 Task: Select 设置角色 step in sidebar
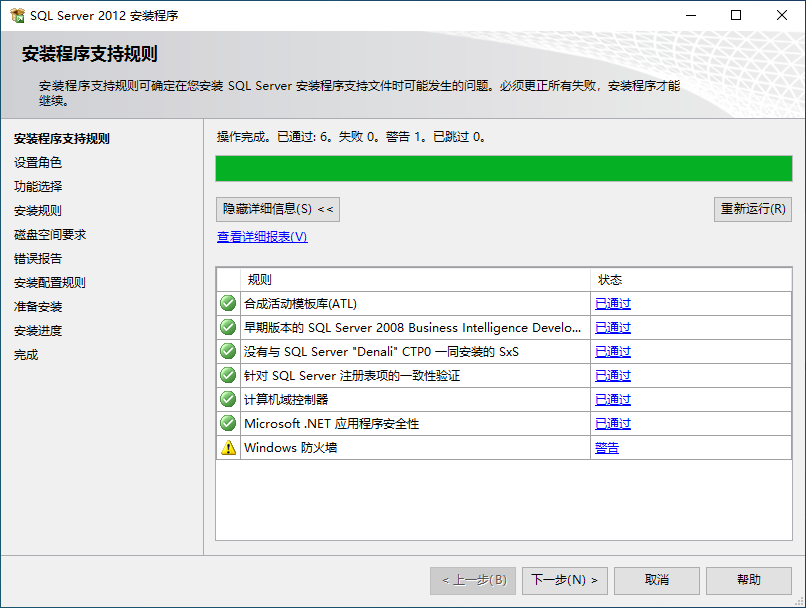pyautogui.click(x=38, y=162)
